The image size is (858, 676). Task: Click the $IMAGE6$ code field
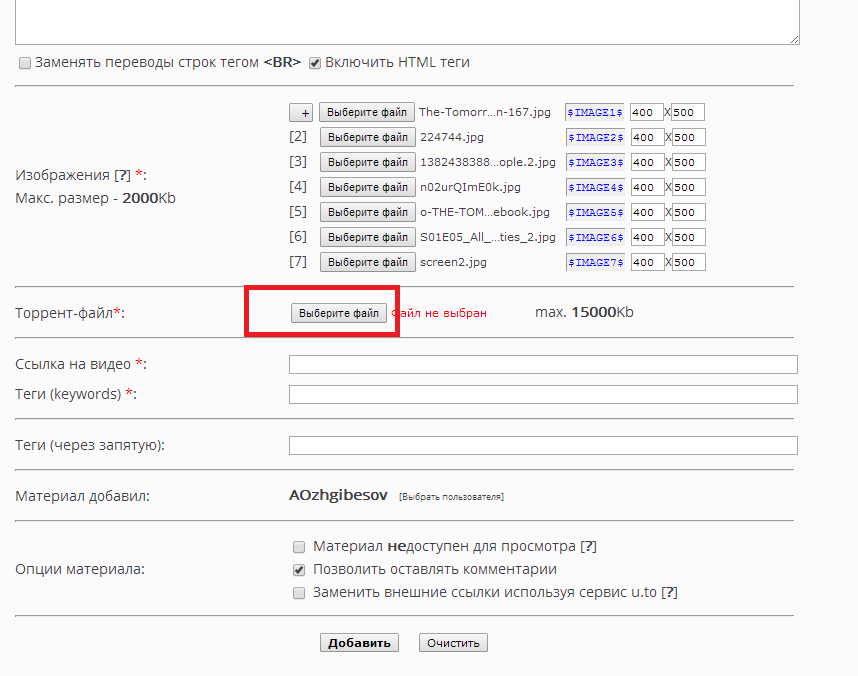(x=595, y=238)
